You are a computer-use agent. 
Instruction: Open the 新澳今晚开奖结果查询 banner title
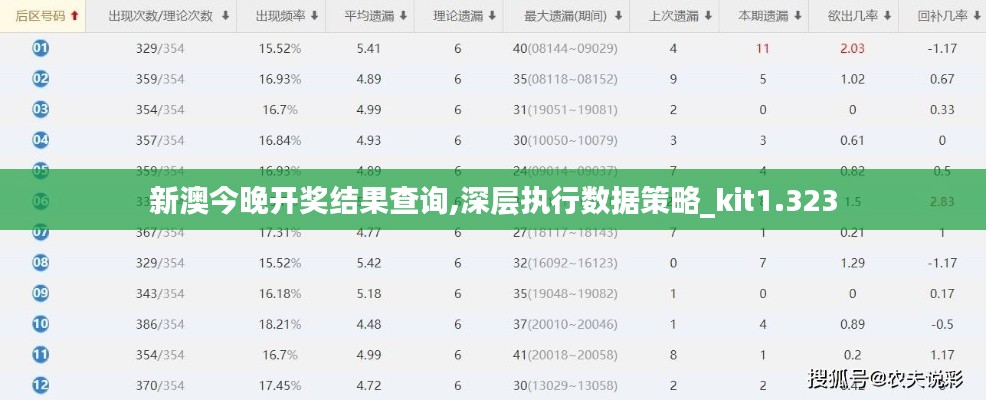point(493,202)
